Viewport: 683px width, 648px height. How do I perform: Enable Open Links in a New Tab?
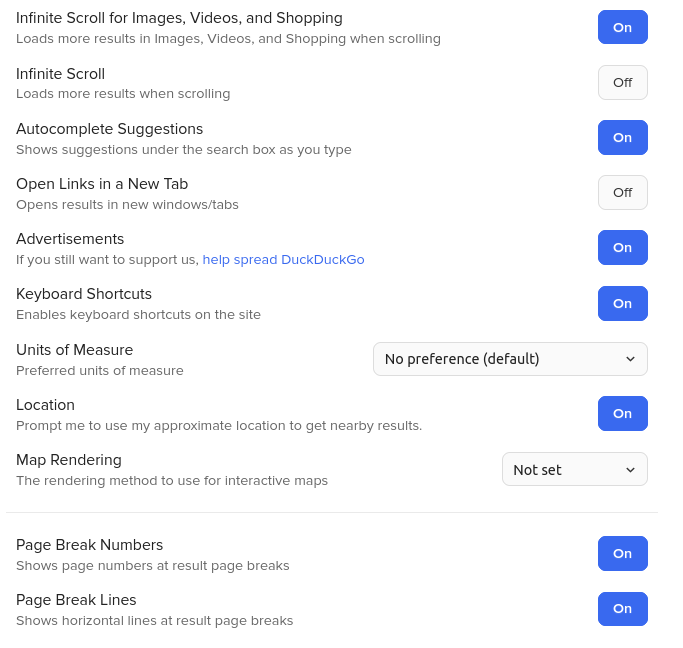coord(622,192)
